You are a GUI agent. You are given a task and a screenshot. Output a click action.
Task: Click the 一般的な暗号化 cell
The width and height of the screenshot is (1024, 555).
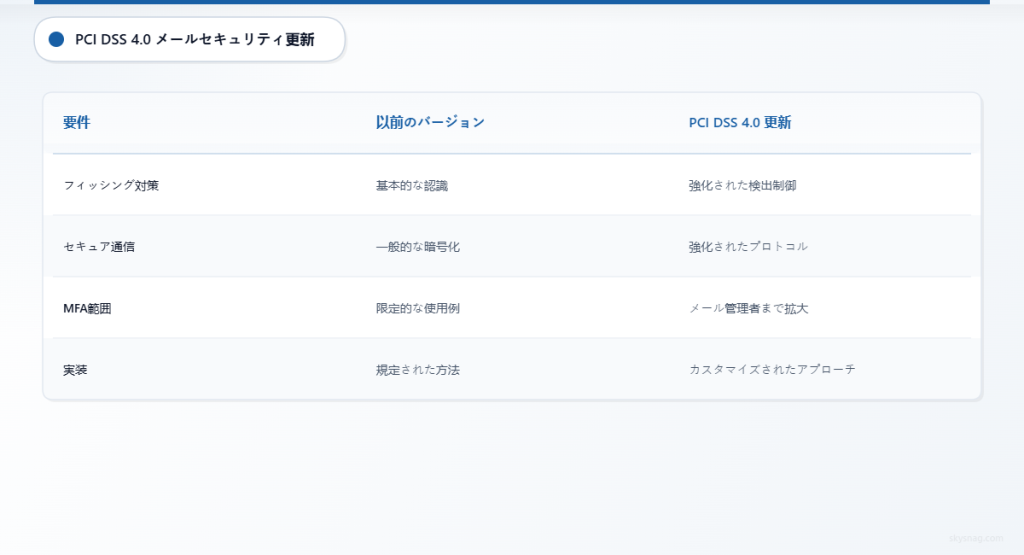tap(417, 247)
